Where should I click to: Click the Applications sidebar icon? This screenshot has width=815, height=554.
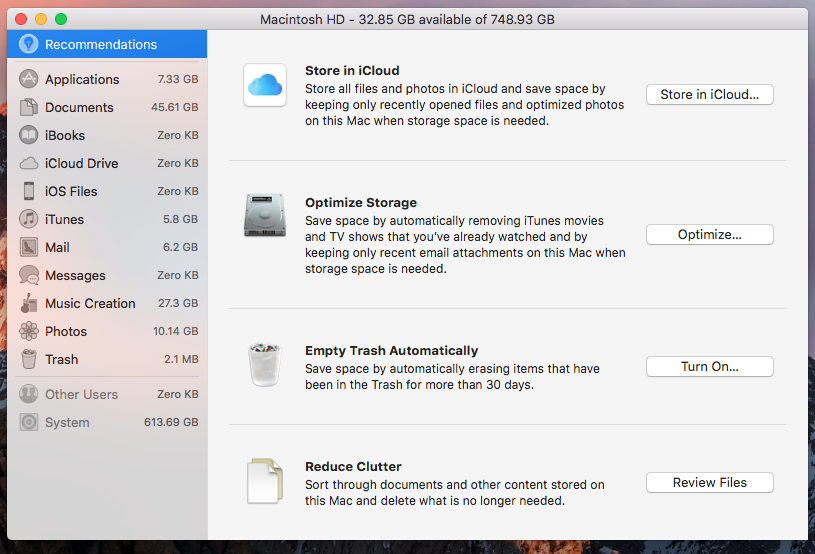pos(29,79)
